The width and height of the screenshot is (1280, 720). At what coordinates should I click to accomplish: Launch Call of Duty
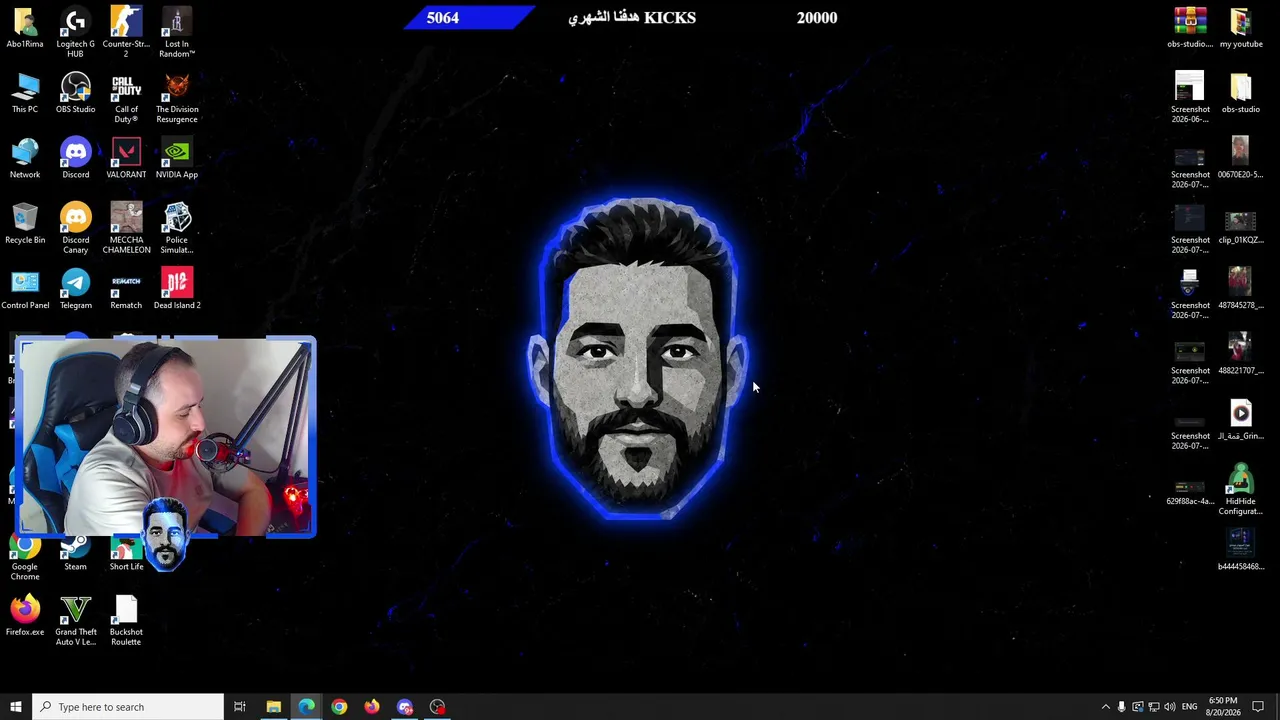click(x=126, y=99)
